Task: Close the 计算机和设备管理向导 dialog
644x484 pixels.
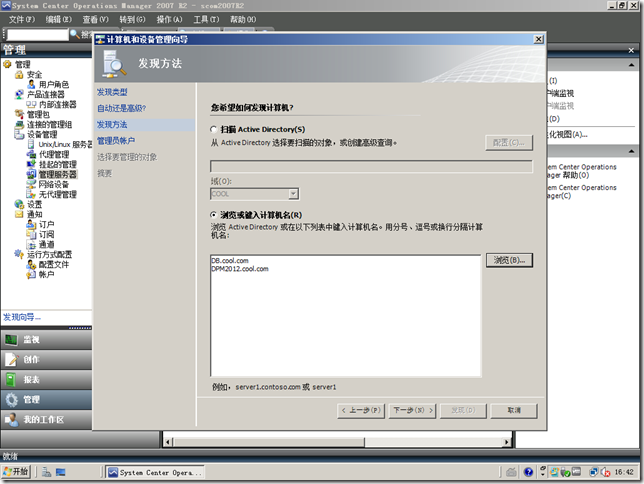Action: 538,39
